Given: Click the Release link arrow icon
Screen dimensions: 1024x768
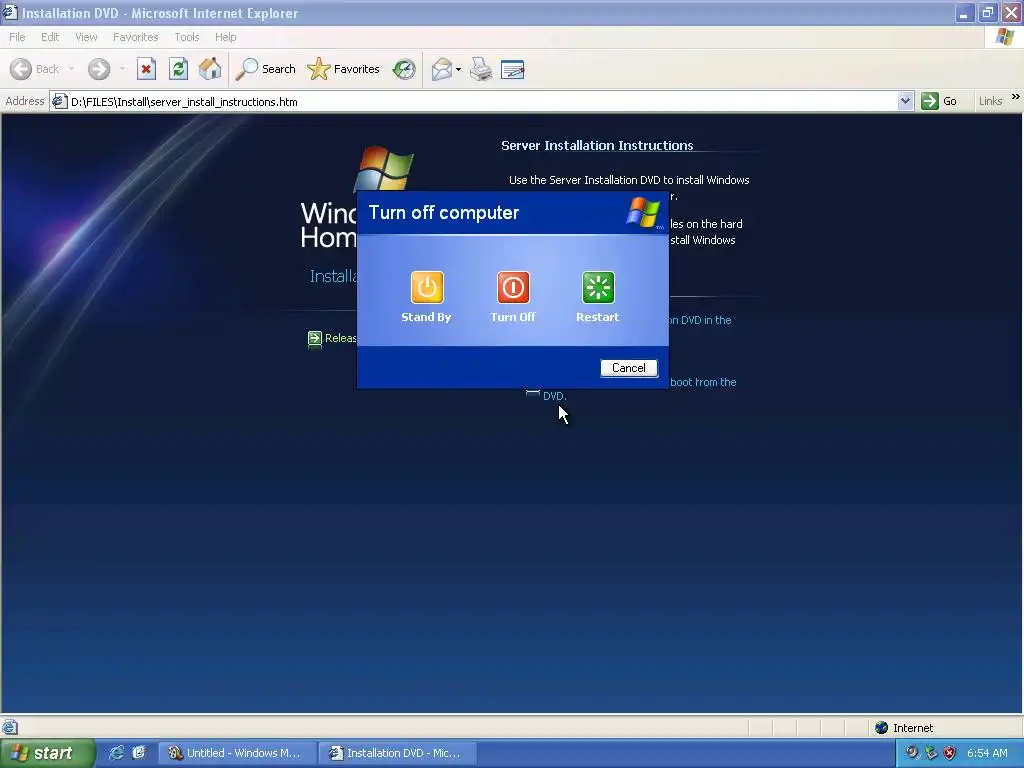Looking at the screenshot, I should 315,338.
